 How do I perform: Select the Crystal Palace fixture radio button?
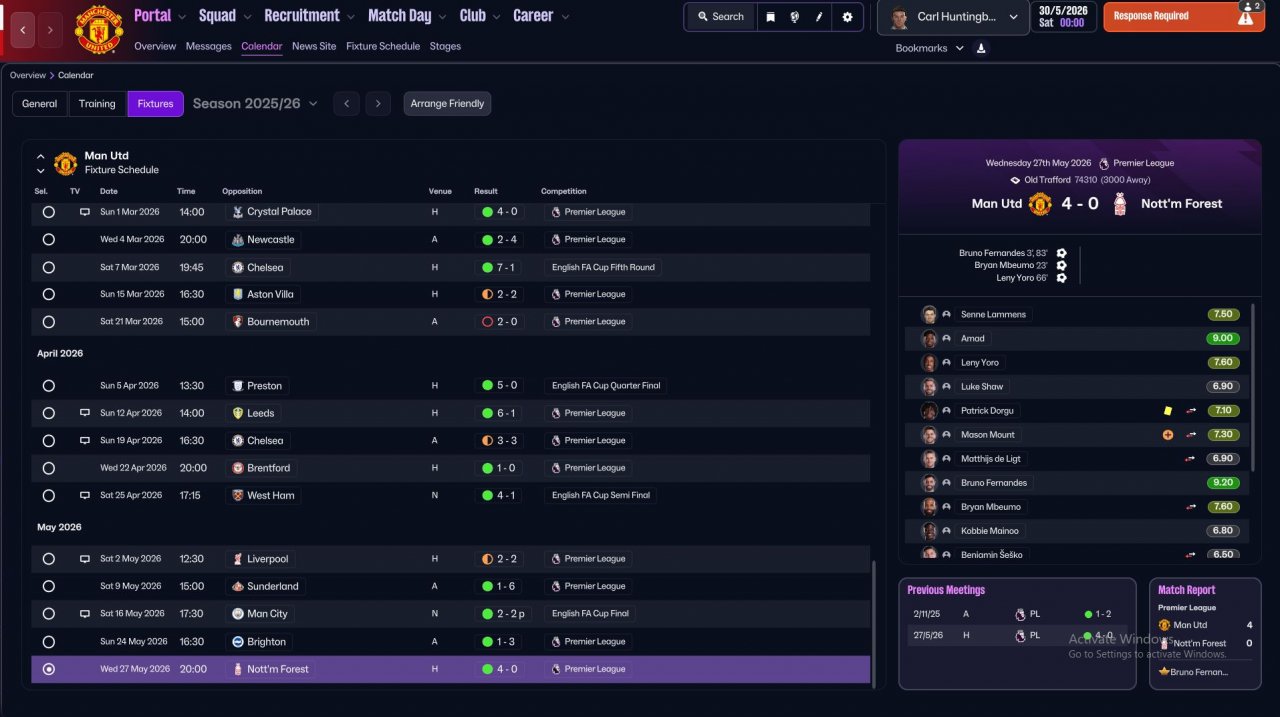(x=48, y=212)
